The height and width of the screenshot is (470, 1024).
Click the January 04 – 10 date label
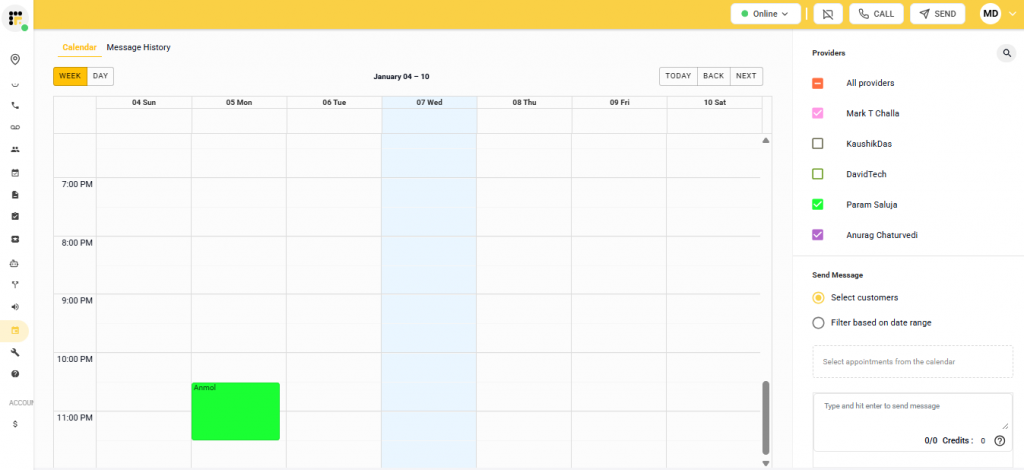[401, 77]
